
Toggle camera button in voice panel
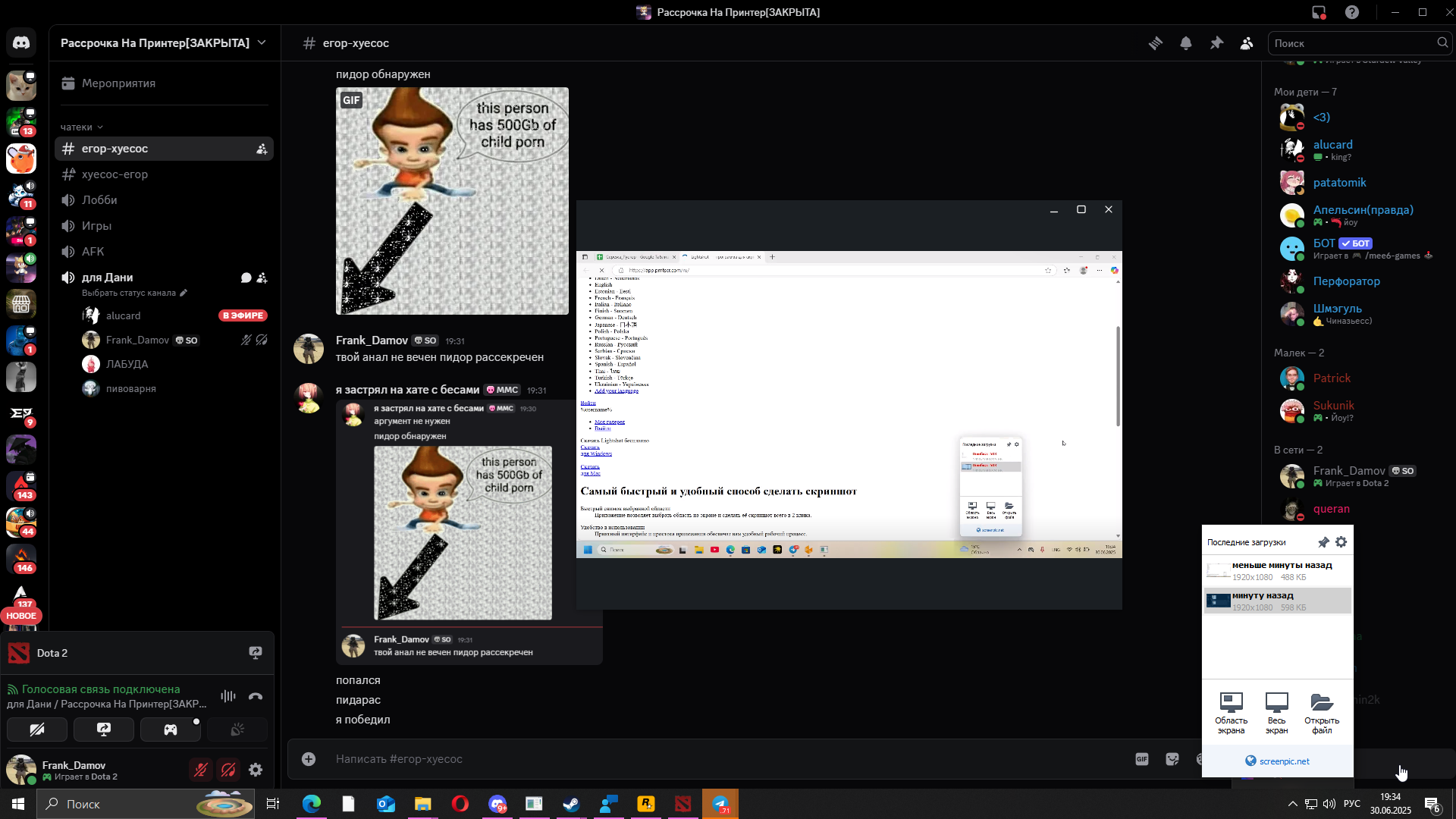point(37,730)
